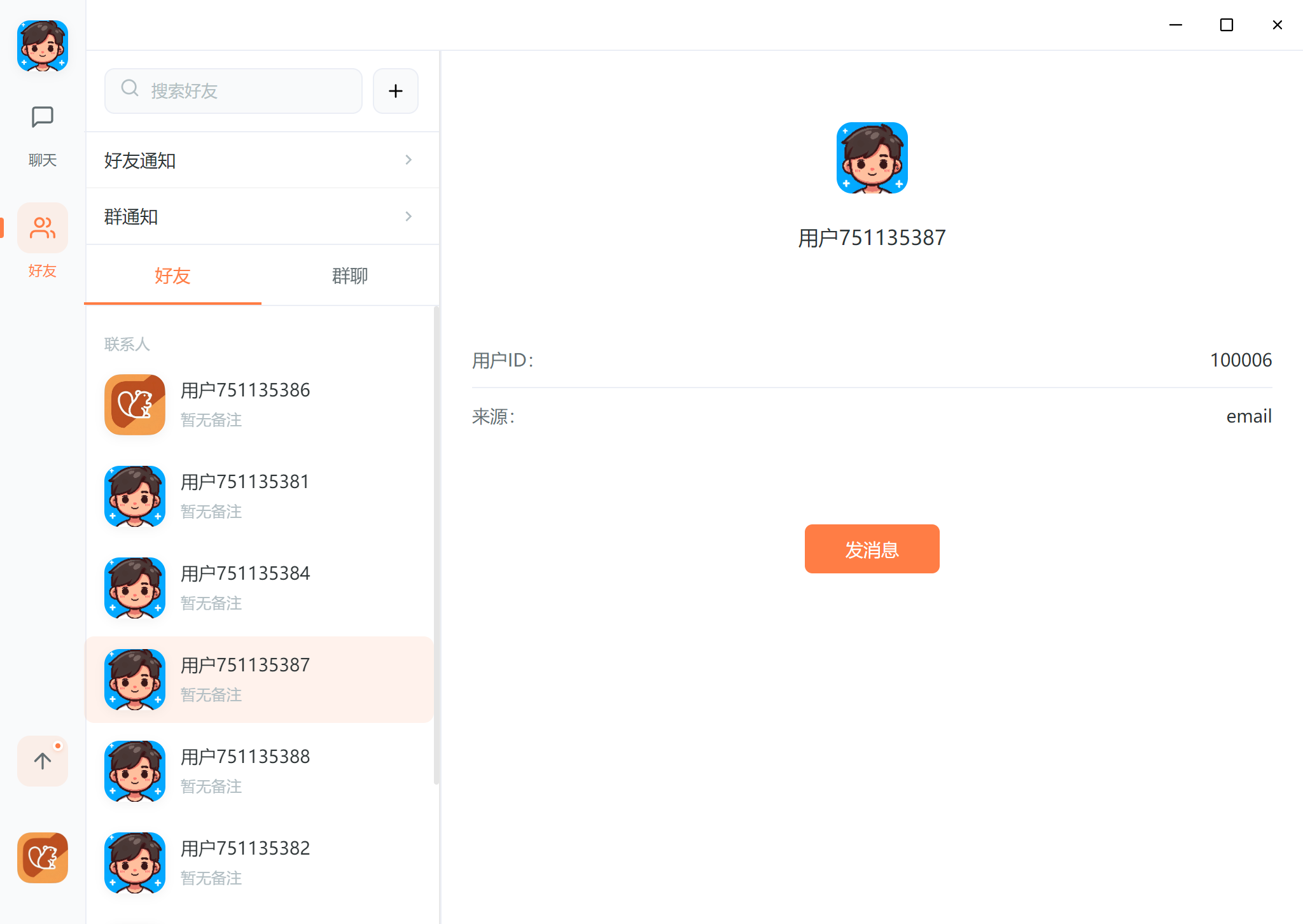The height and width of the screenshot is (924, 1303).
Task: Click 用户751135387's large avatar in profile panel
Action: [872, 158]
